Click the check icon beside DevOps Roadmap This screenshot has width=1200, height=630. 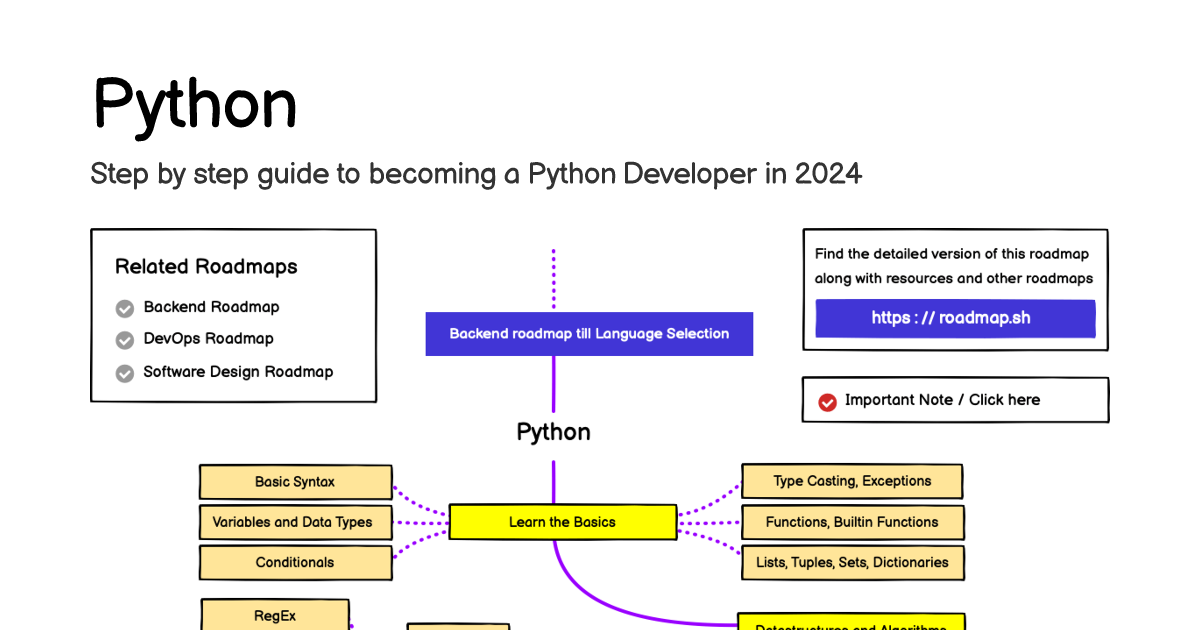125,340
